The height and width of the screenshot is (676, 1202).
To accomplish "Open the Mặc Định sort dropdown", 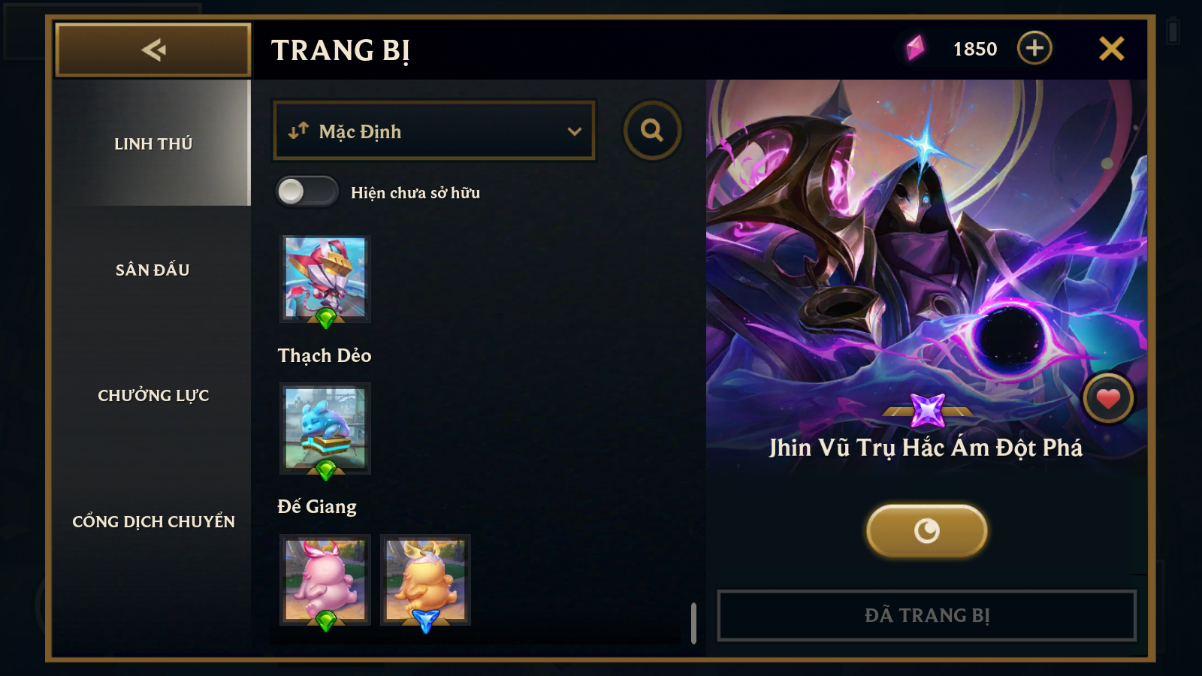I will point(434,131).
